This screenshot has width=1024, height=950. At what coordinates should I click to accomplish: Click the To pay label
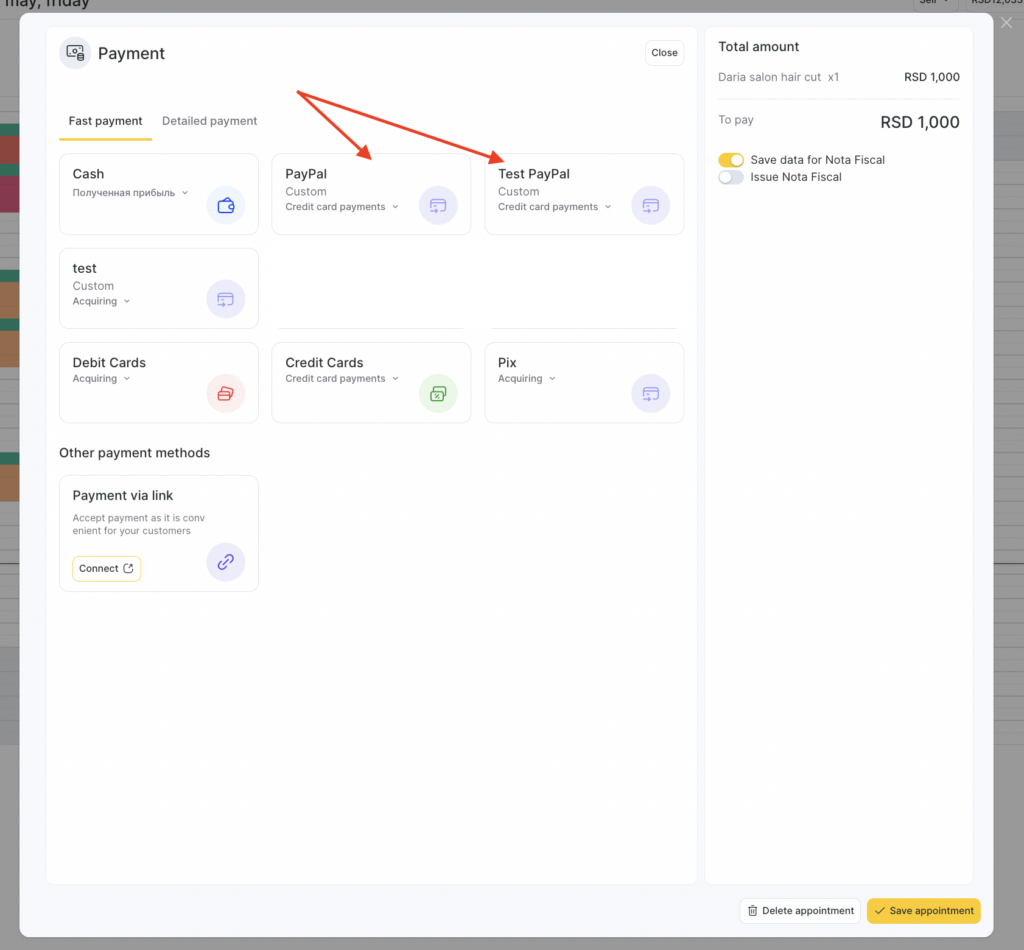(736, 120)
